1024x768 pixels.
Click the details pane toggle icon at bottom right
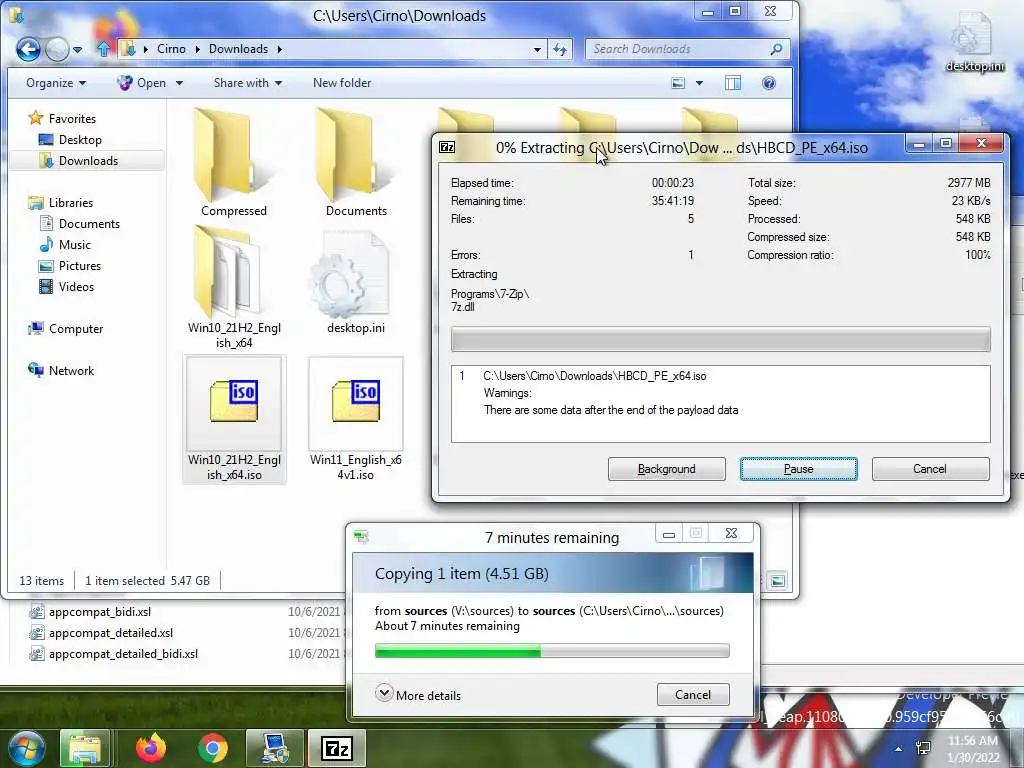tap(777, 580)
